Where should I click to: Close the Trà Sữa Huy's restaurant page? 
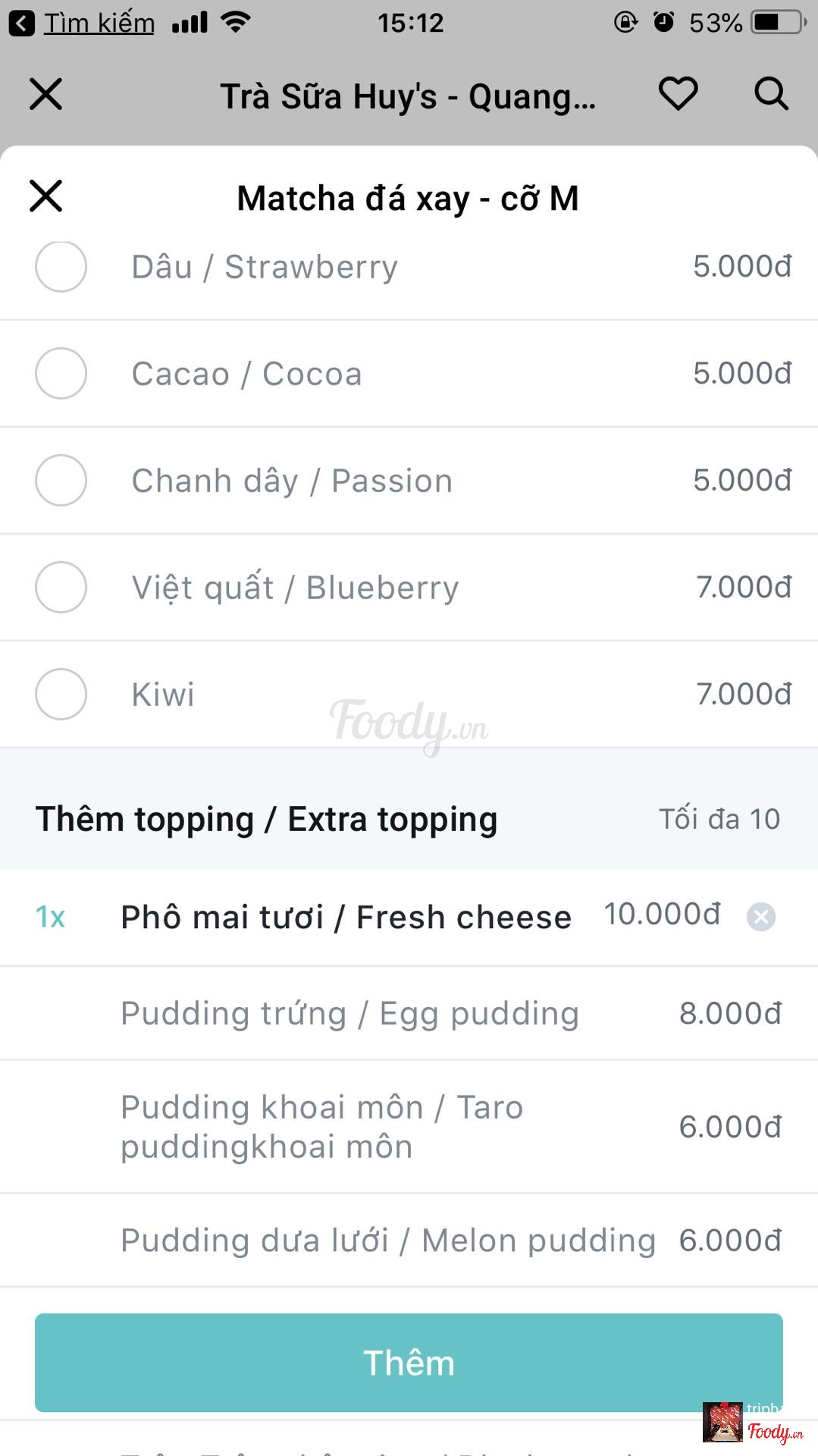tap(45, 94)
